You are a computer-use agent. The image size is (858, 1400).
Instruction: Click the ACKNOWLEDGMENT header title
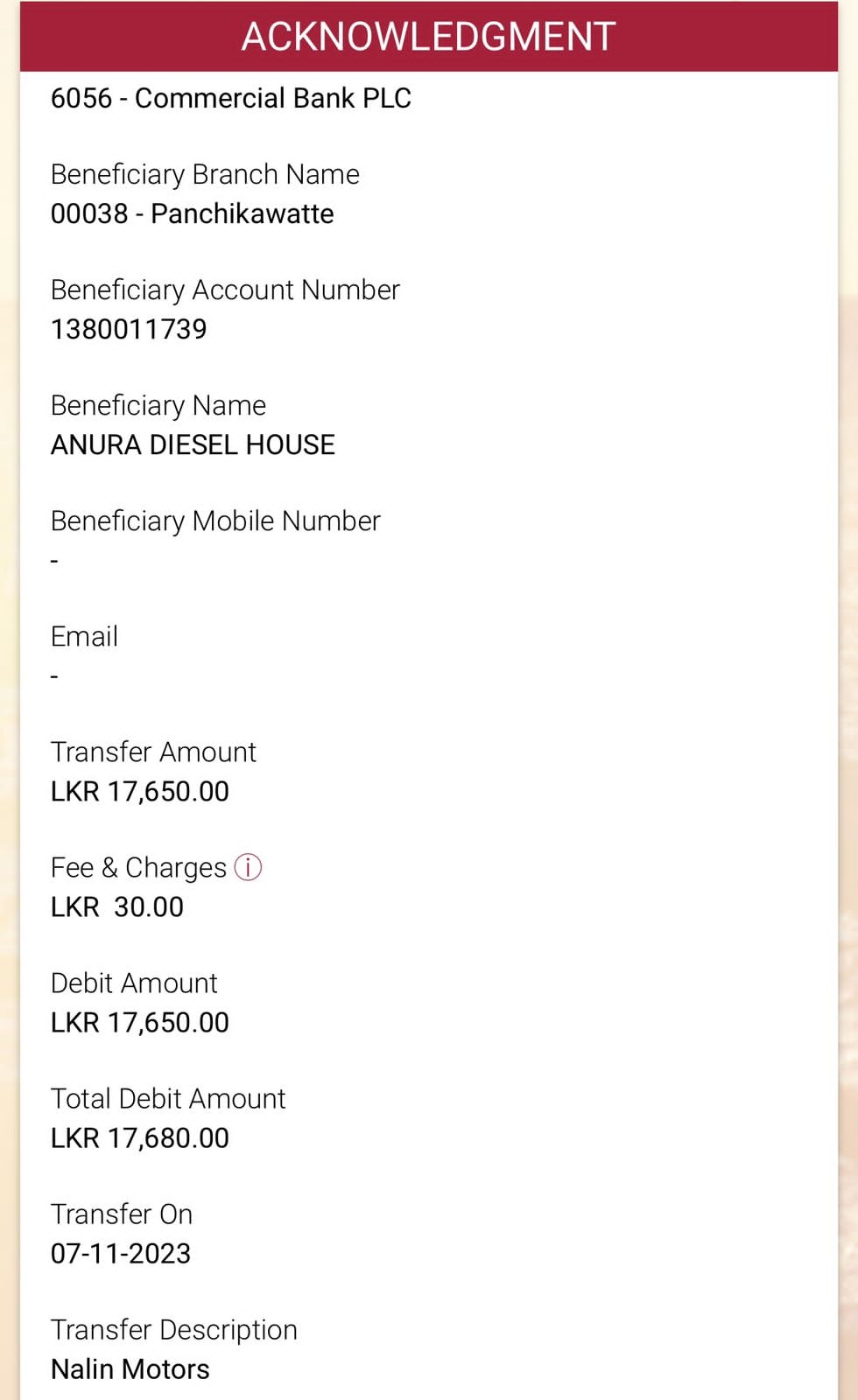tap(429, 37)
